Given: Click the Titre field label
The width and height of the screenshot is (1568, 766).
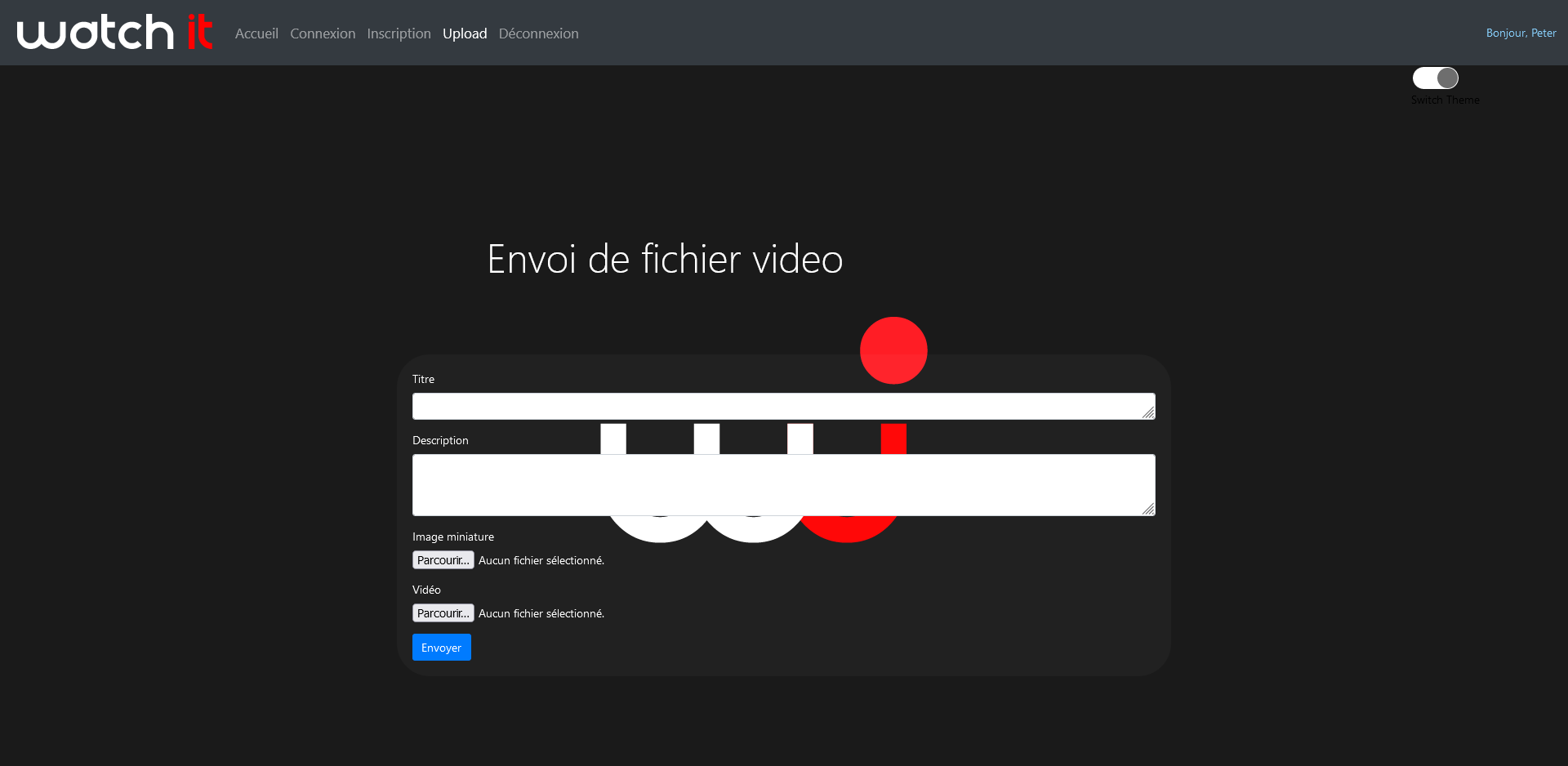Looking at the screenshot, I should [423, 378].
